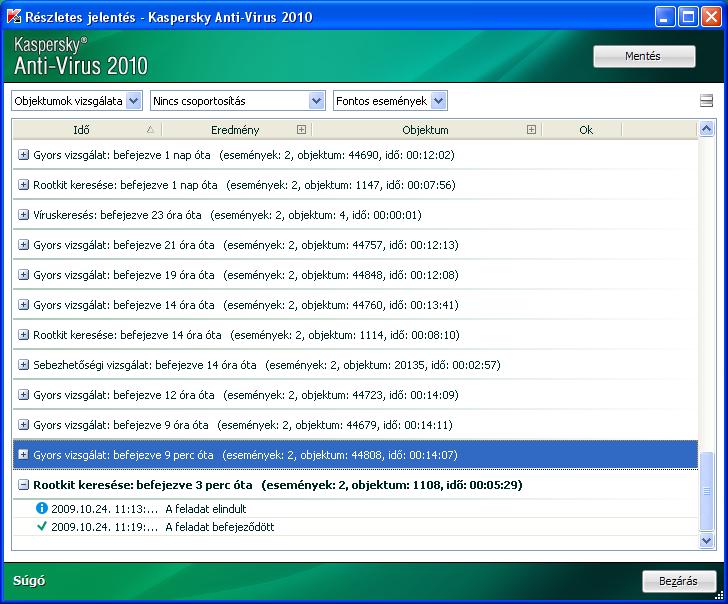728x604 pixels.
Task: Click scrollbar down arrow
Action: 706,540
